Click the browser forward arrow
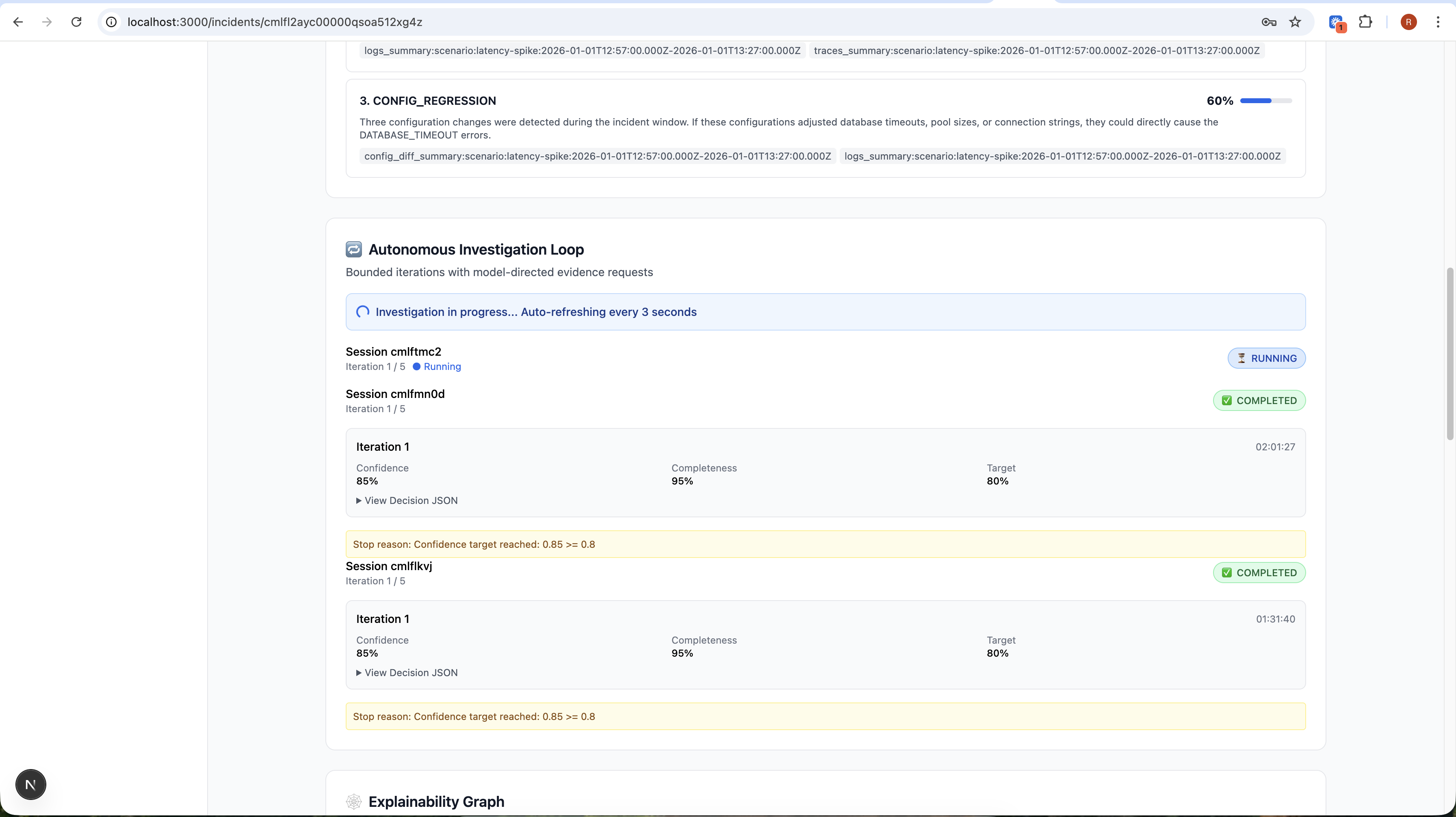Image resolution: width=1456 pixels, height=817 pixels. click(48, 22)
